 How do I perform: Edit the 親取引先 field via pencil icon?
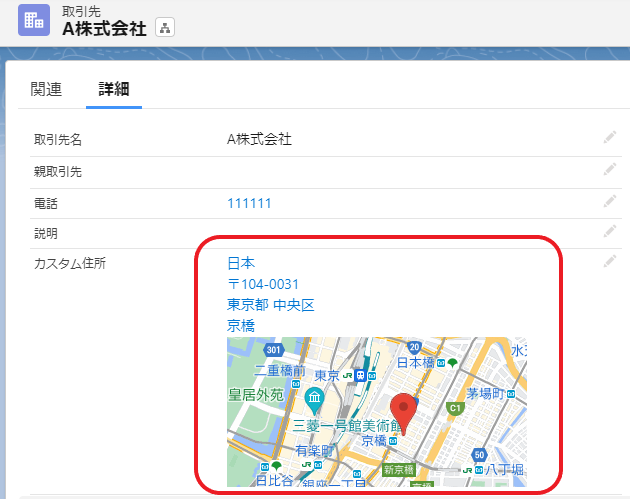pos(609,171)
